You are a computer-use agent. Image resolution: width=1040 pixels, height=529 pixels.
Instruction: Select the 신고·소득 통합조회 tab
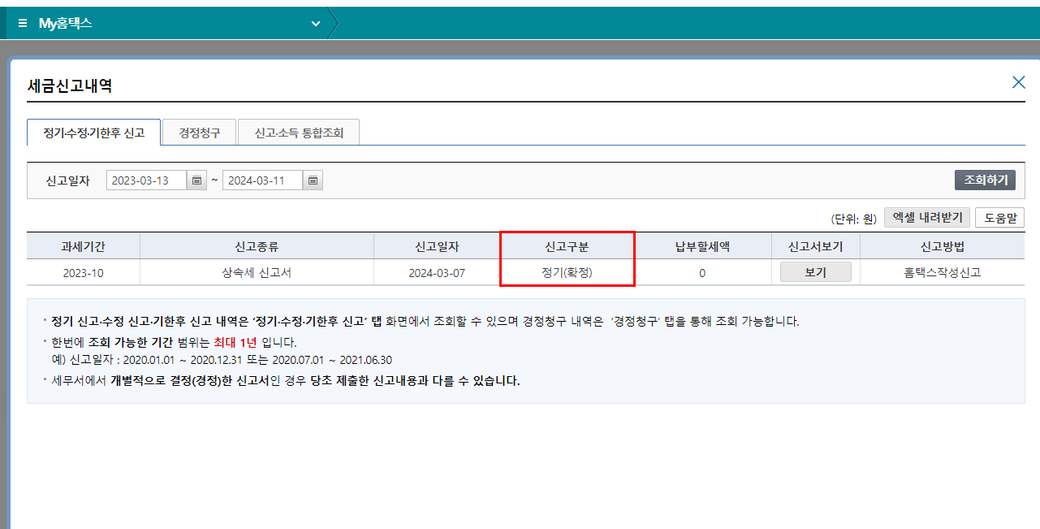point(299,132)
